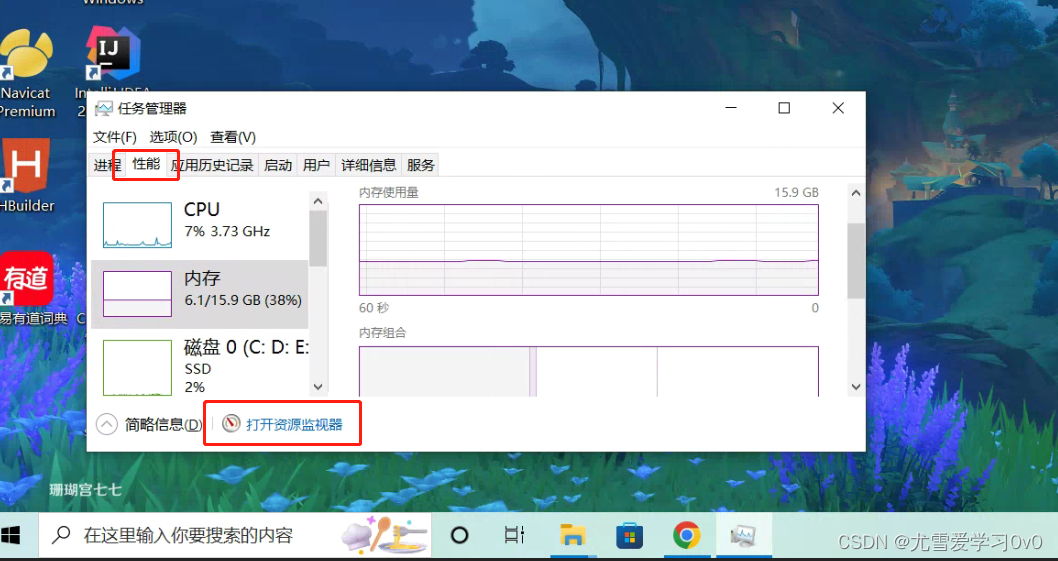
Task: Click the 15.9 GB total memory label
Action: pyautogui.click(x=796, y=192)
